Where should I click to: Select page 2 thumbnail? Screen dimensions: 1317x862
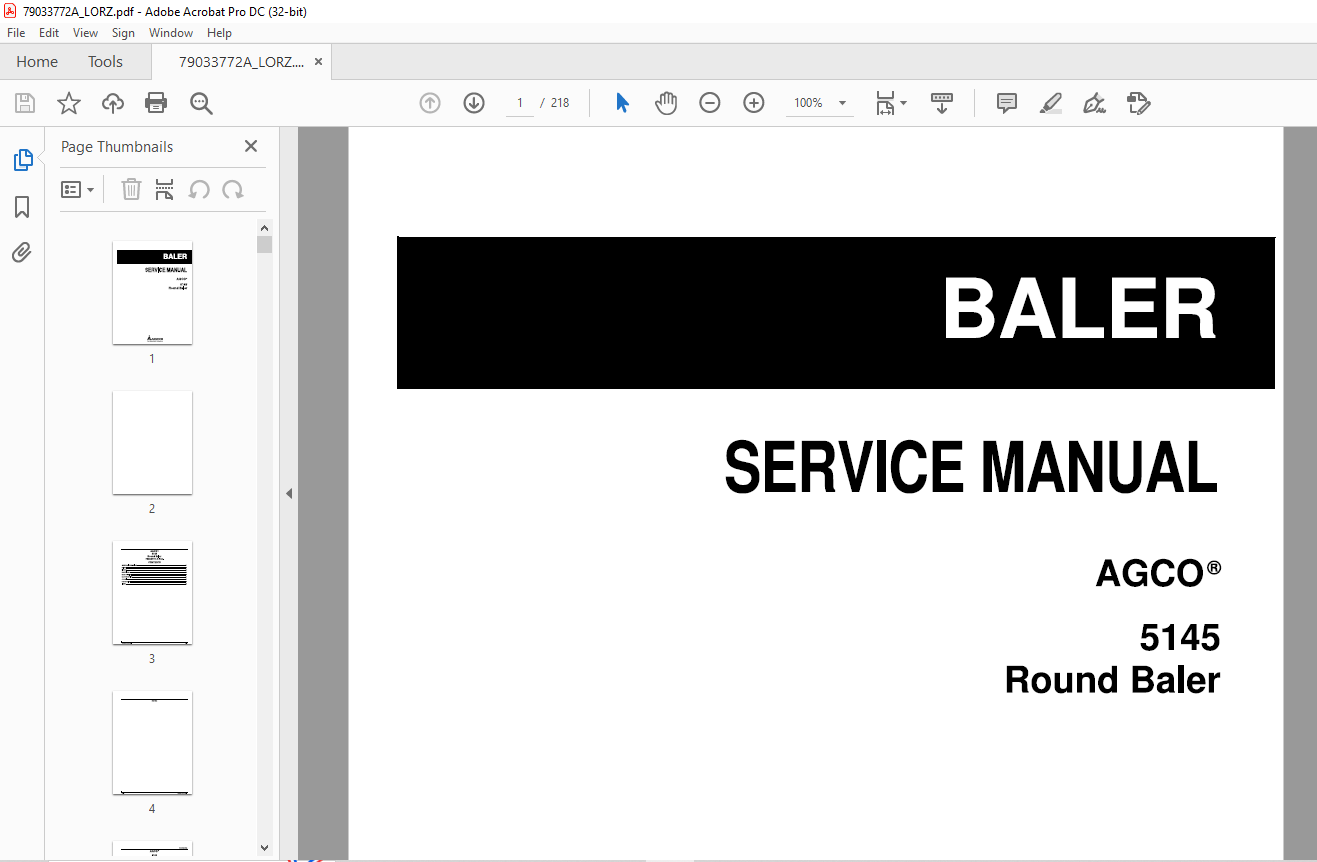coord(152,443)
